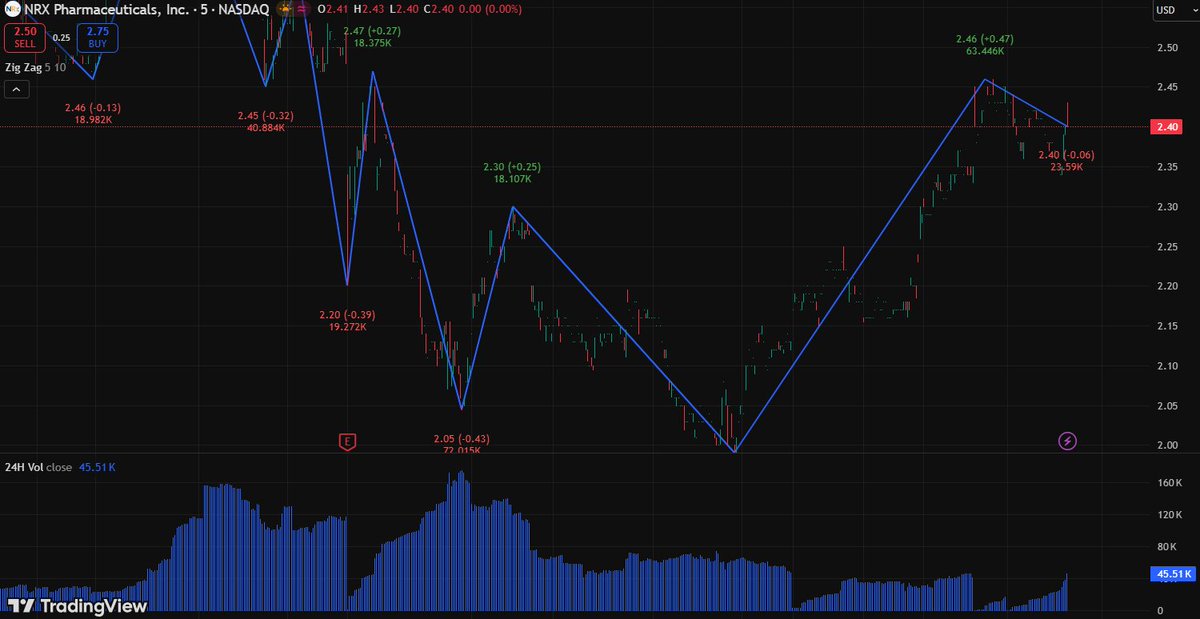Click the 80K volume axis label
Viewport: 1200px width, 619px height.
coord(1169,547)
